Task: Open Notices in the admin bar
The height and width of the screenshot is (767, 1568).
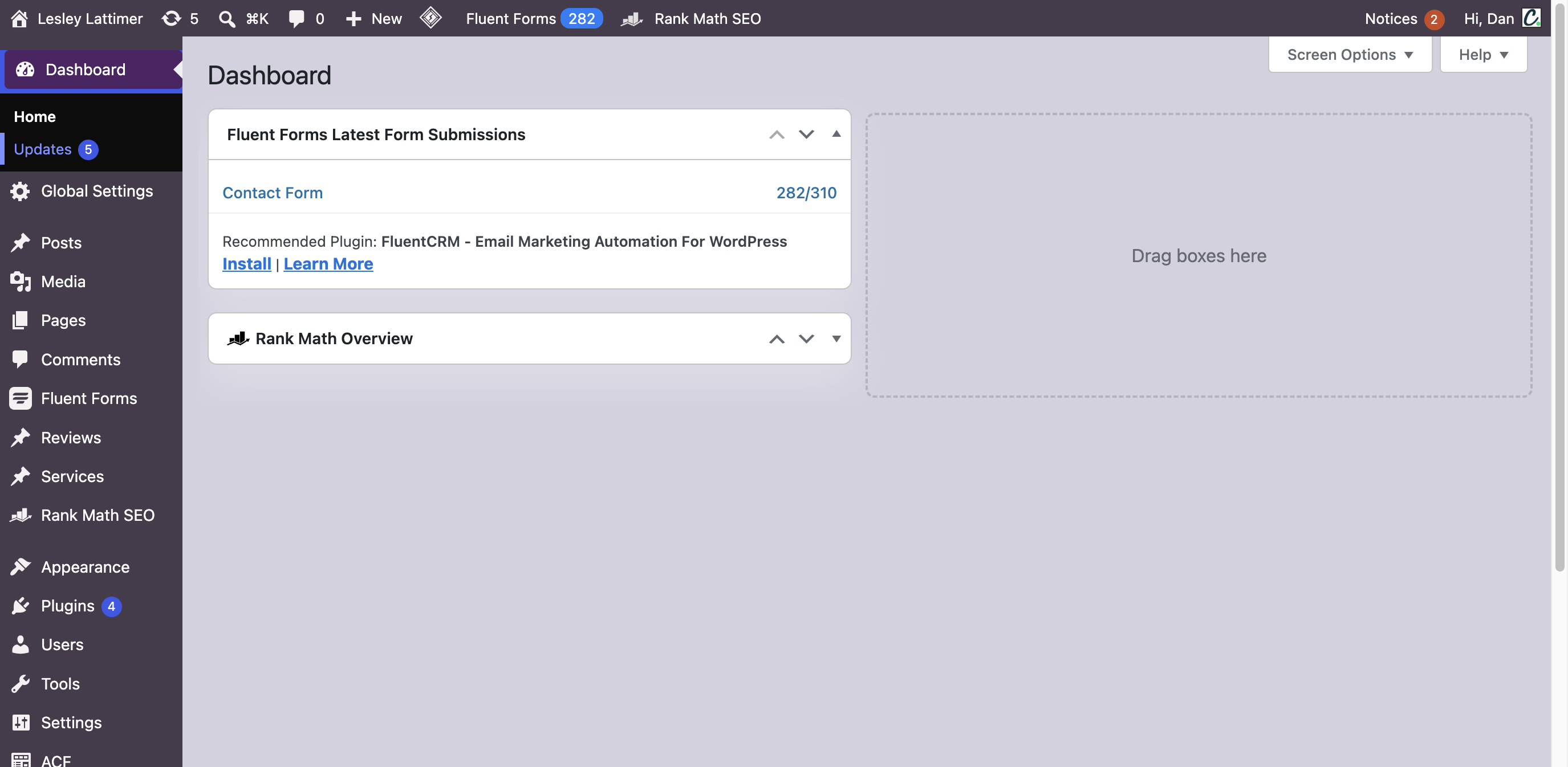Action: click(1404, 19)
